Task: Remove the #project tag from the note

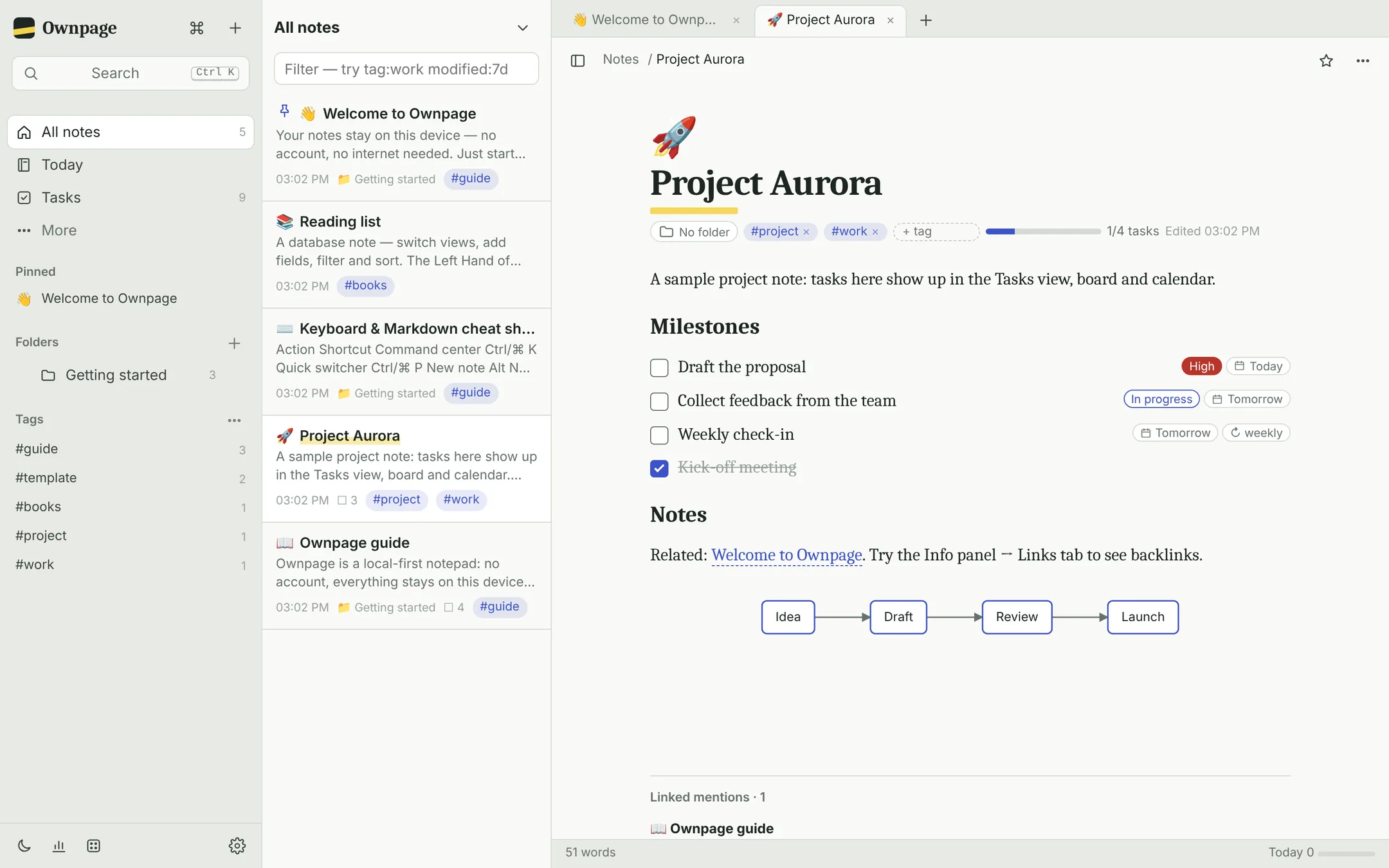Action: (x=806, y=232)
